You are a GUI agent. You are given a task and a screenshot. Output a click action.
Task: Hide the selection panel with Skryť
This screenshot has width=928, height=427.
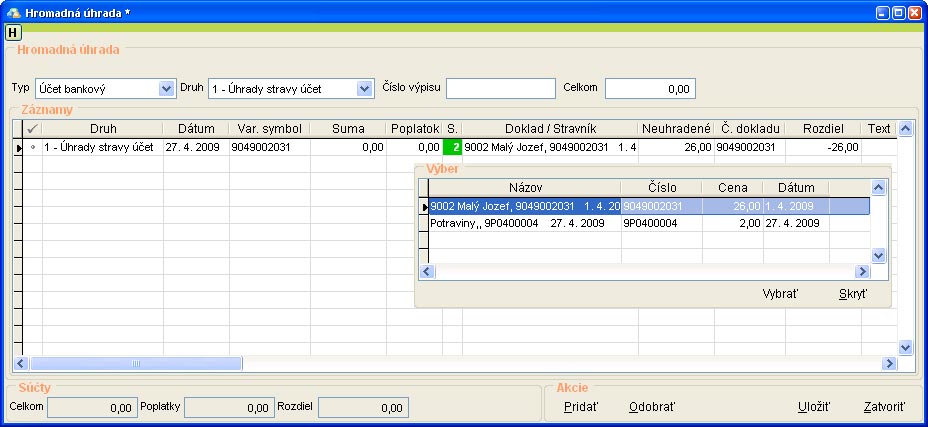pos(852,294)
